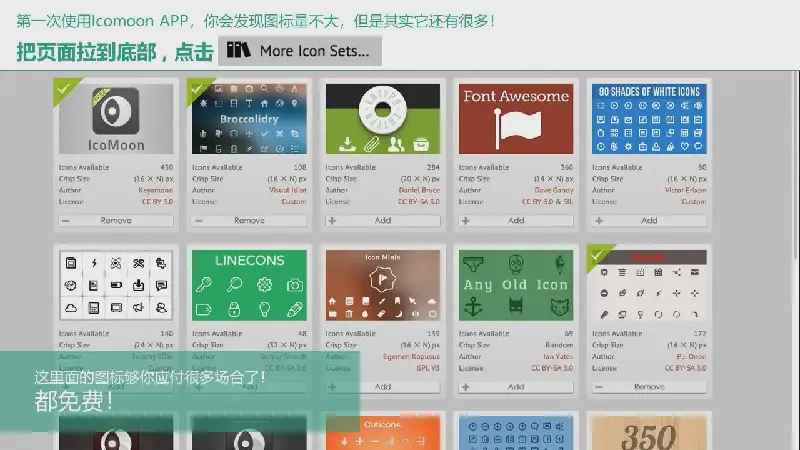
Task: Open 80 Shades of White's Custom license link
Action: 694,202
